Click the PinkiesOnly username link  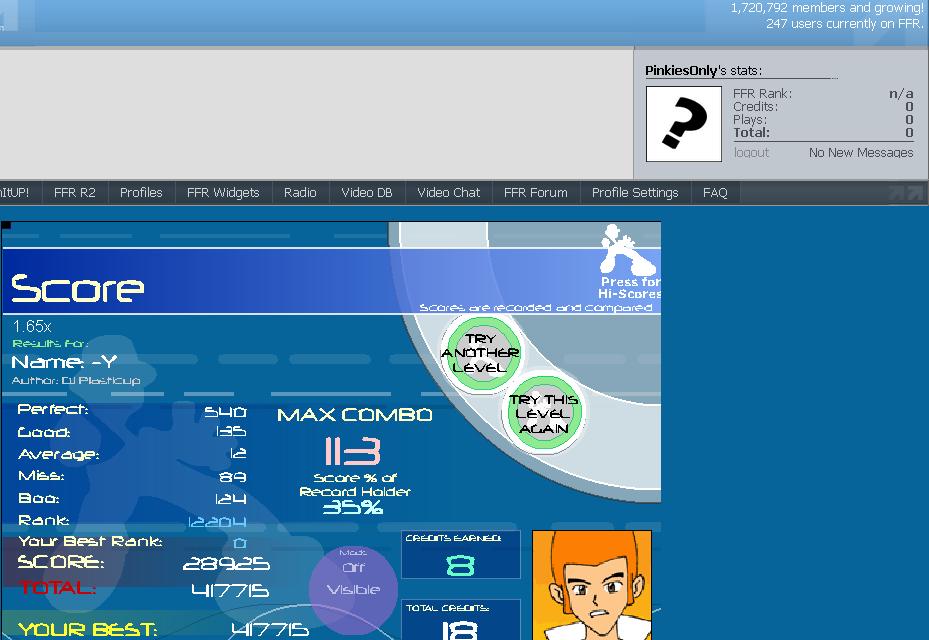[x=681, y=71]
